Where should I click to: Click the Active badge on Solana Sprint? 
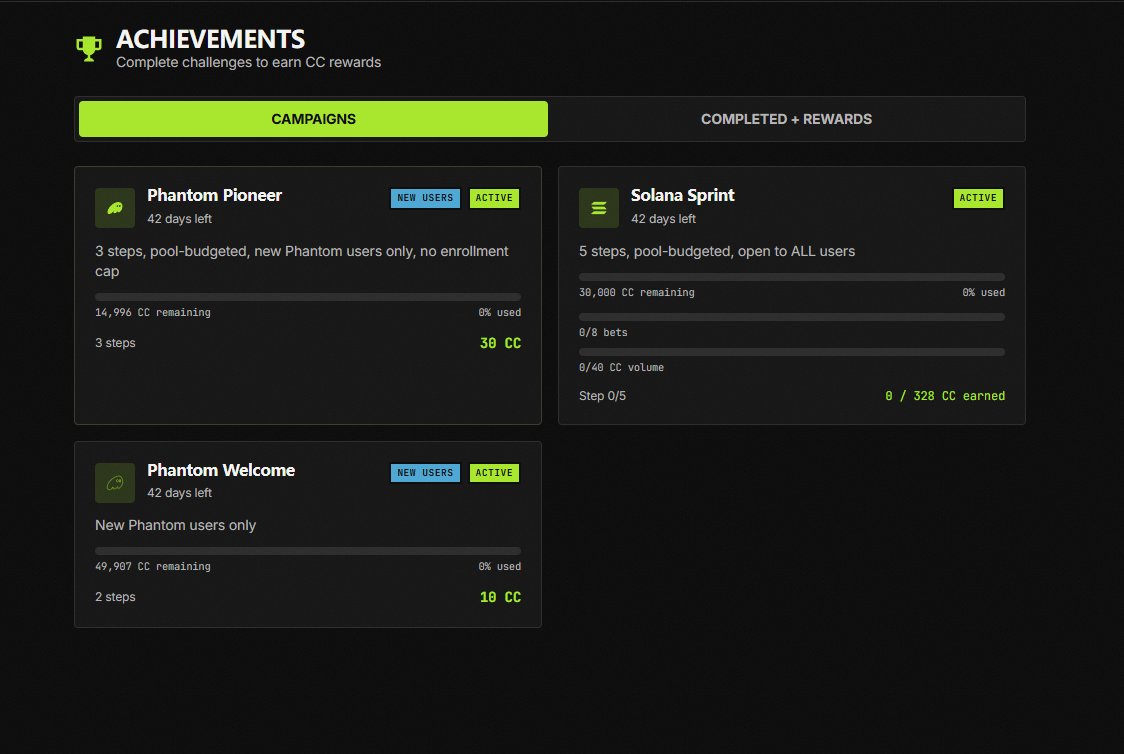pyautogui.click(x=978, y=198)
